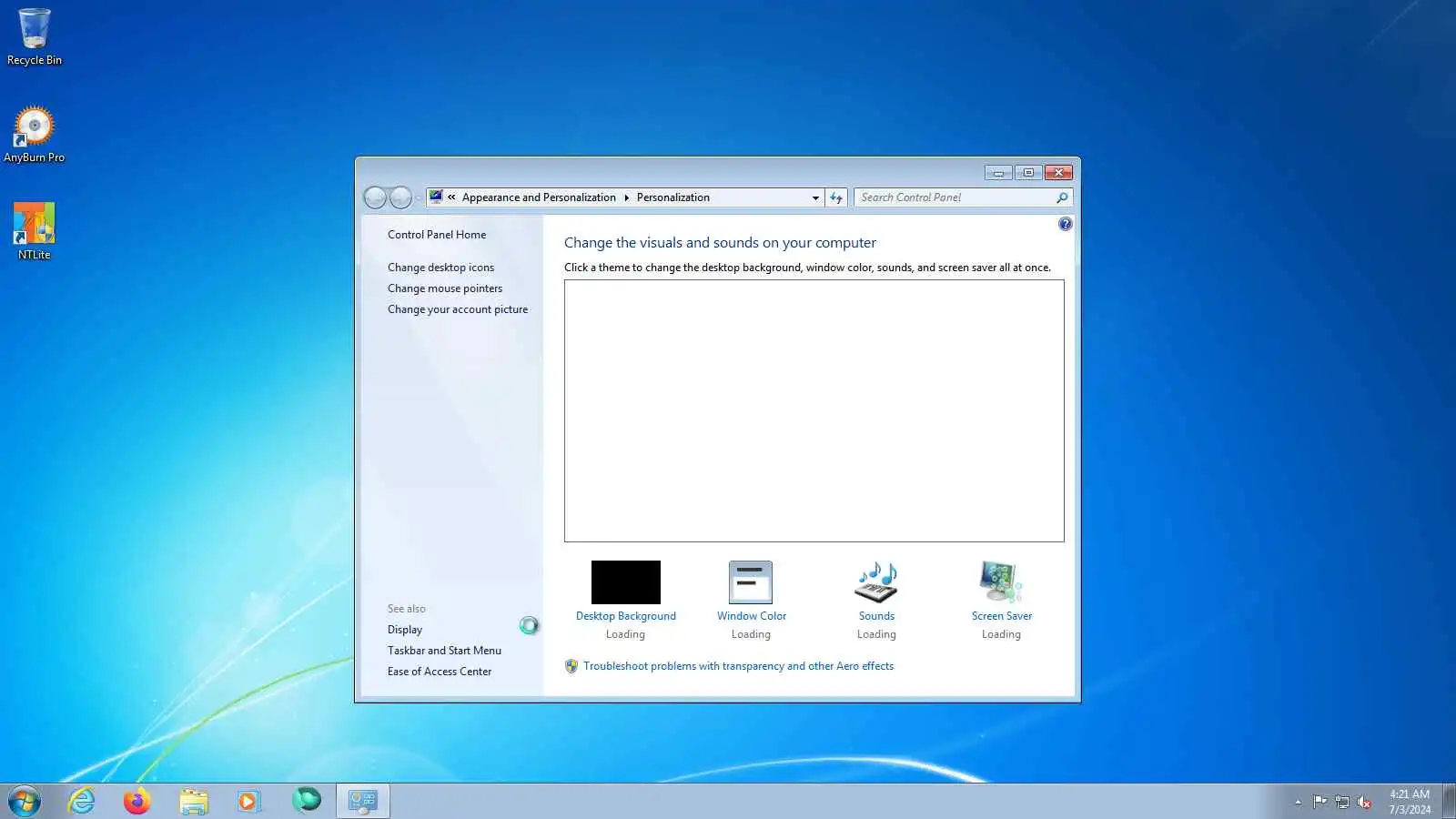Open Change desktop icons link

pyautogui.click(x=440, y=268)
